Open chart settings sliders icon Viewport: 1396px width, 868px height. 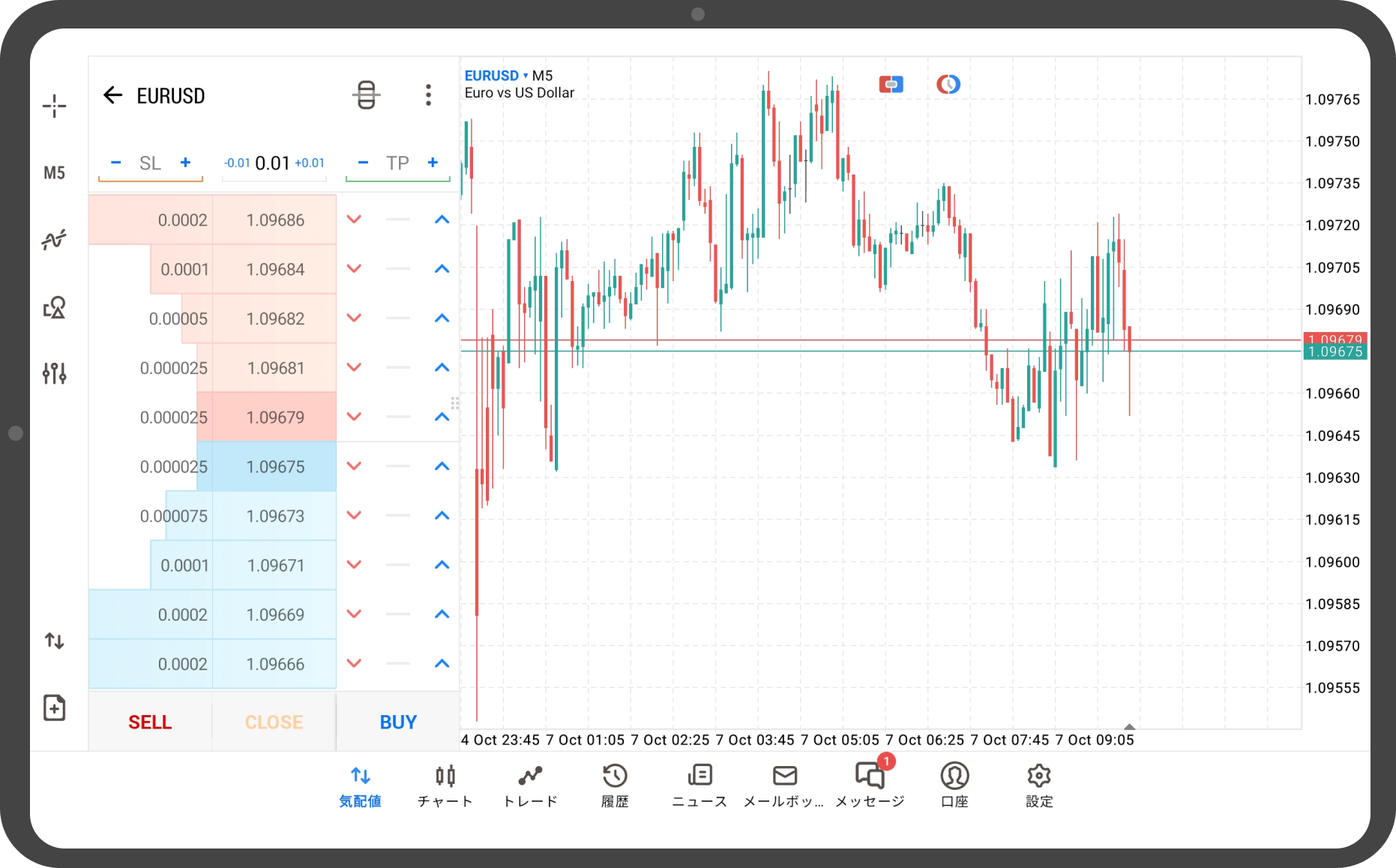point(54,373)
